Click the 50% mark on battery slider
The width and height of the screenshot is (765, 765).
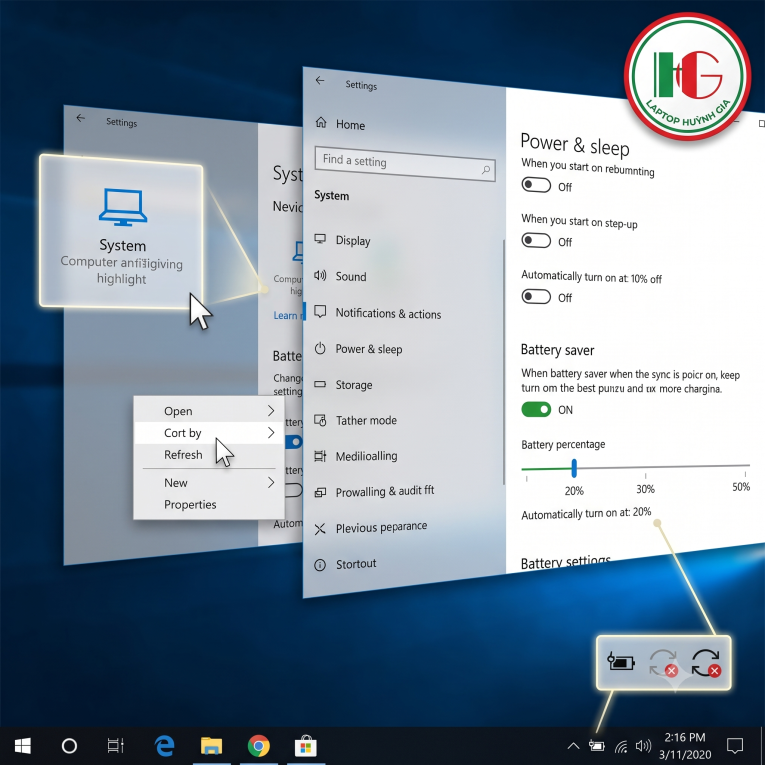tap(741, 486)
